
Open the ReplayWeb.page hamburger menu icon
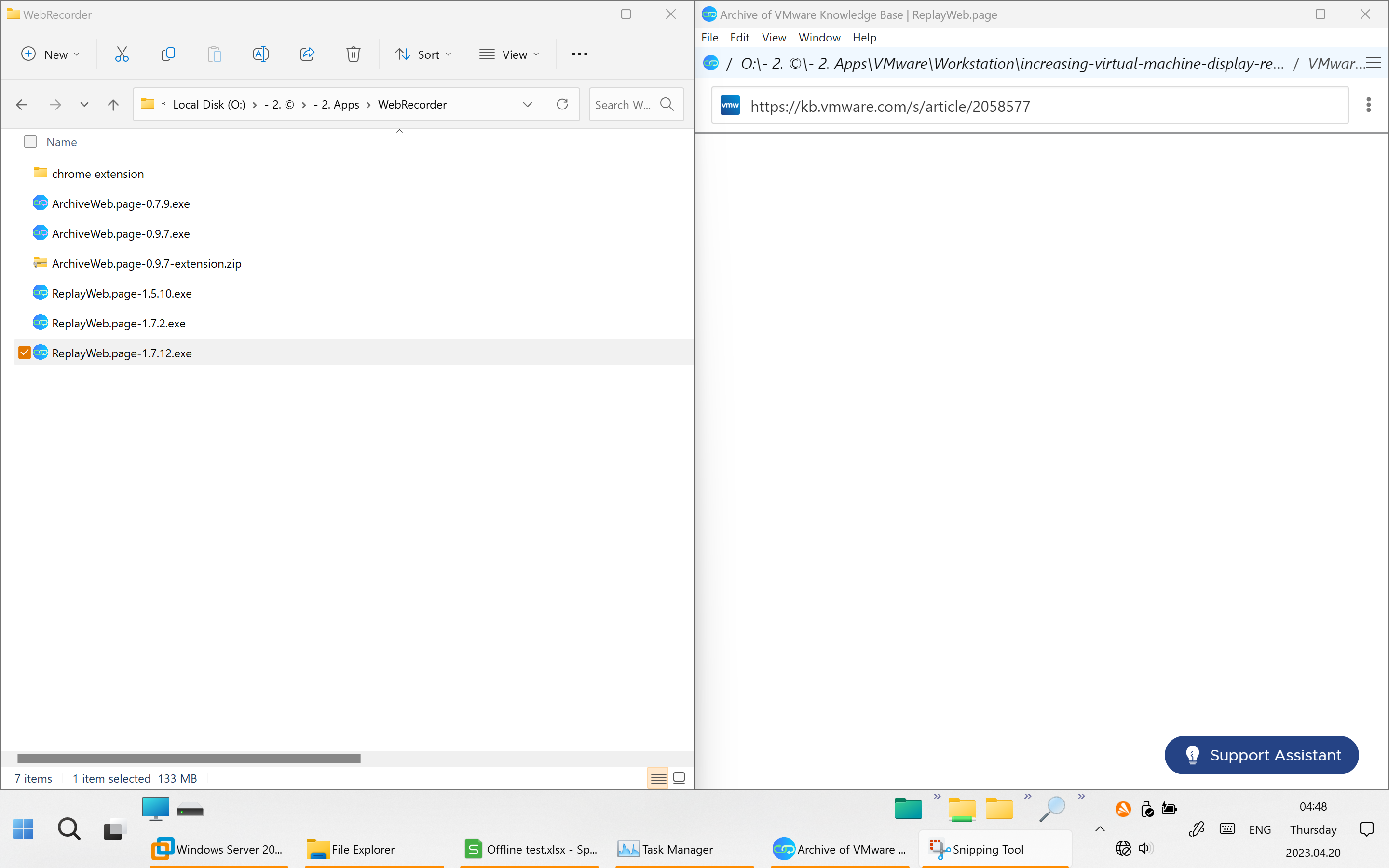pos(1374,63)
